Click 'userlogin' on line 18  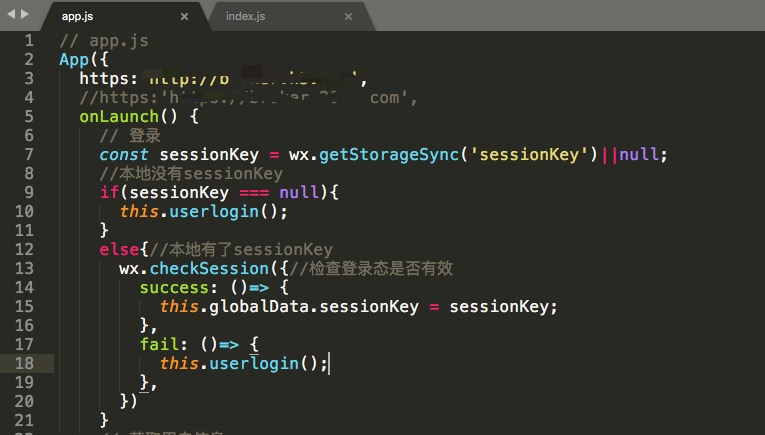[254, 364]
